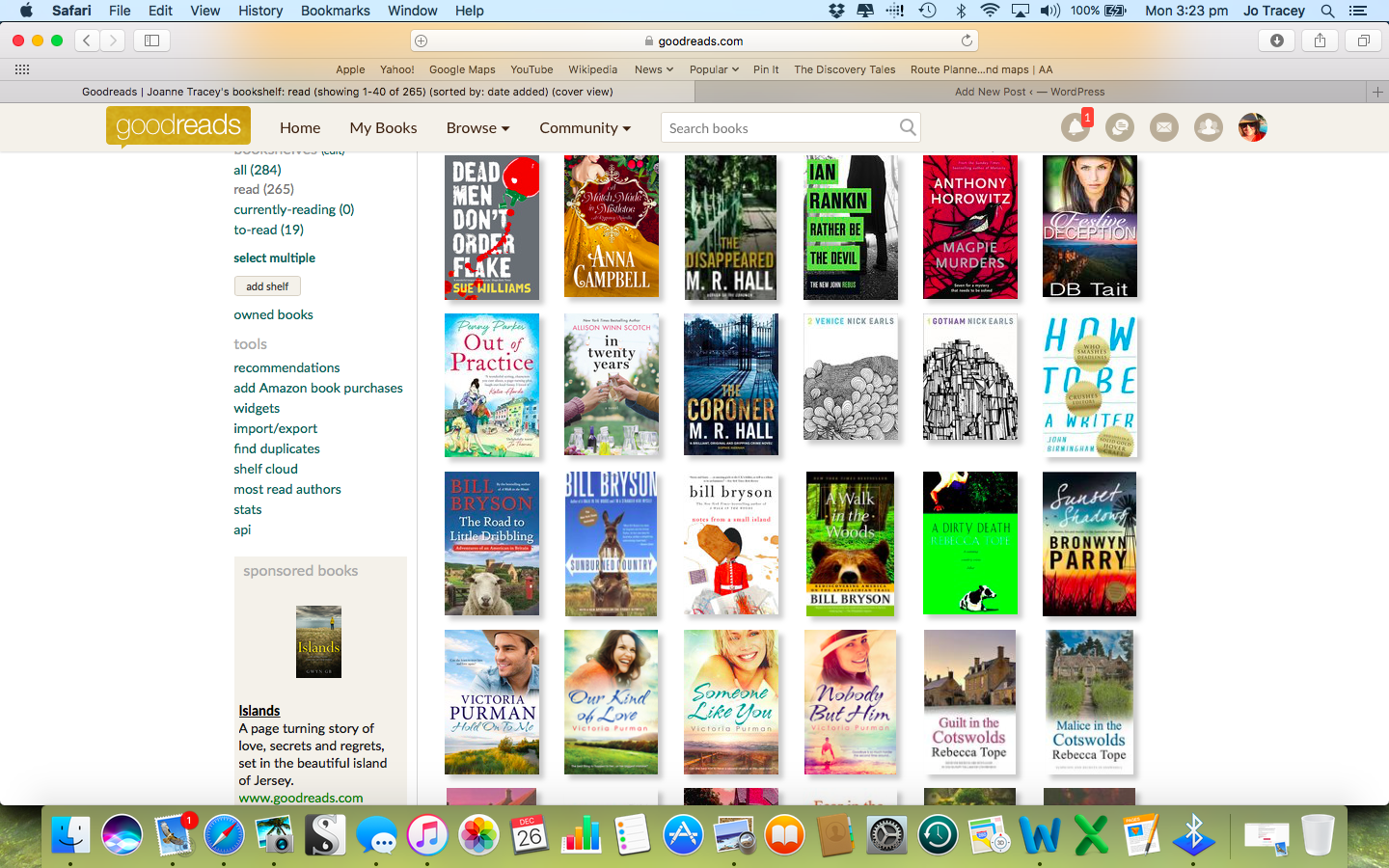Open the Bookmarks menu in the menu bar

pyautogui.click(x=335, y=11)
